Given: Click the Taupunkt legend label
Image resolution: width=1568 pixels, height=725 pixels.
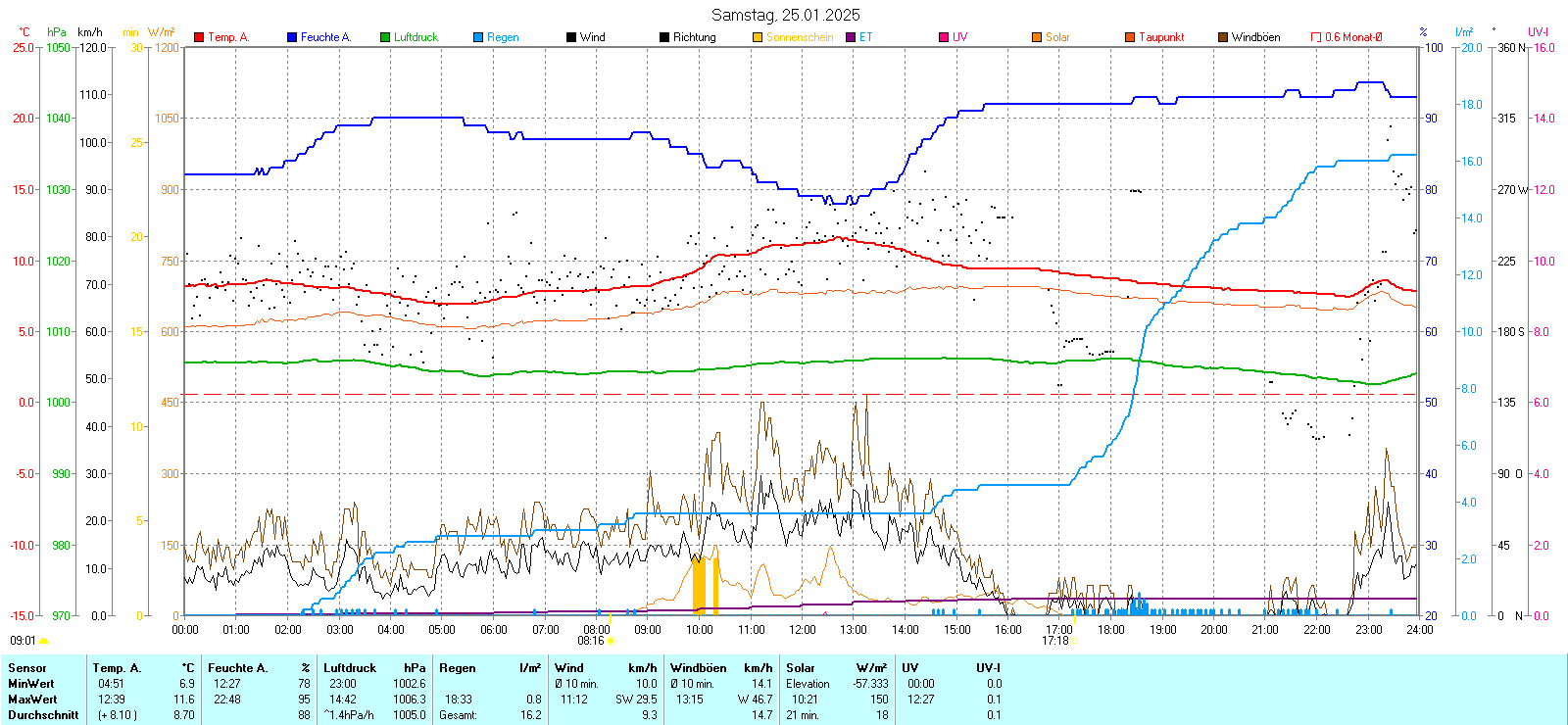Looking at the screenshot, I should [x=1161, y=37].
